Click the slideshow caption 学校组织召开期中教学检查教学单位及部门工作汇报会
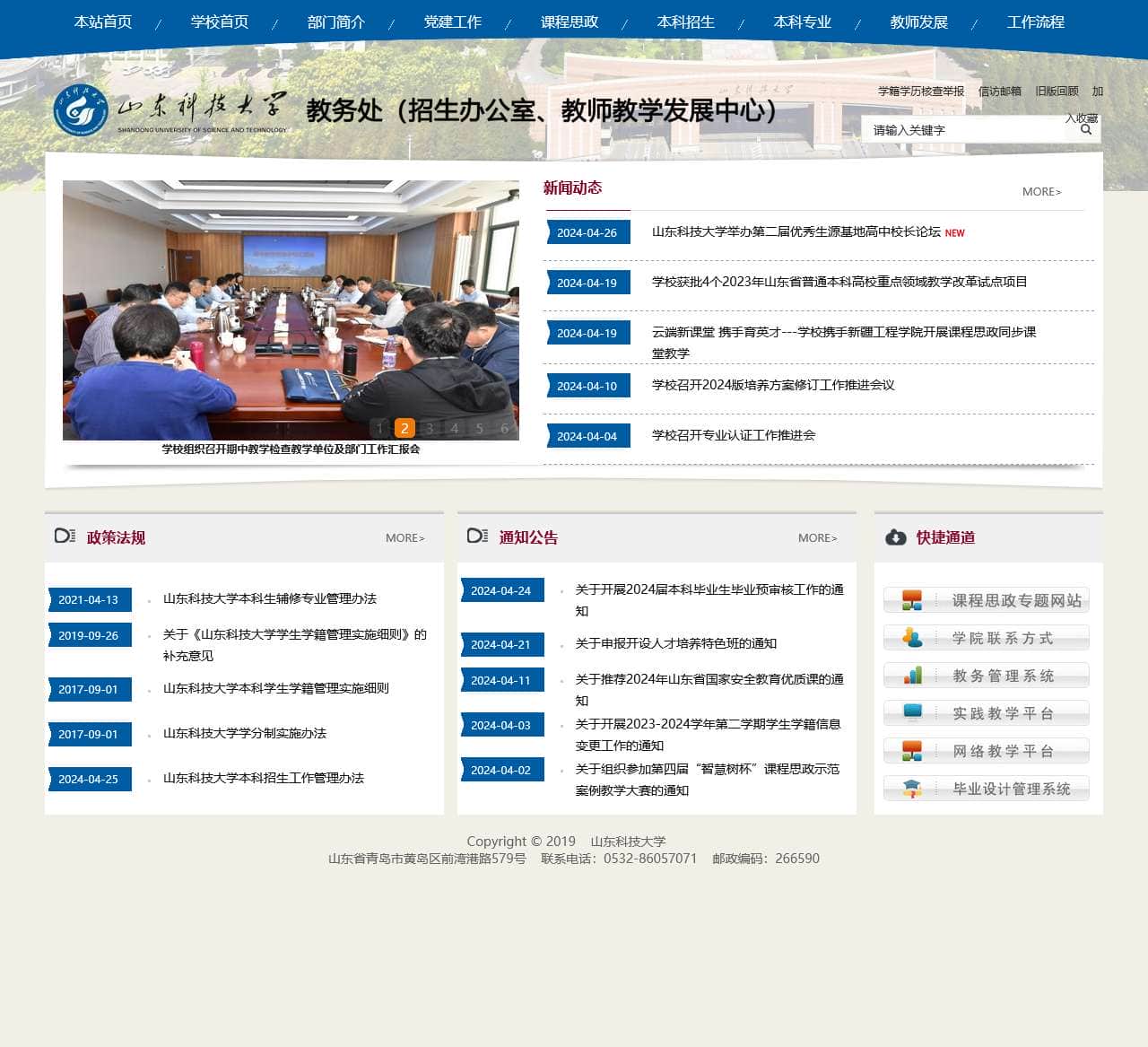This screenshot has height=1047, width=1148. coord(291,449)
